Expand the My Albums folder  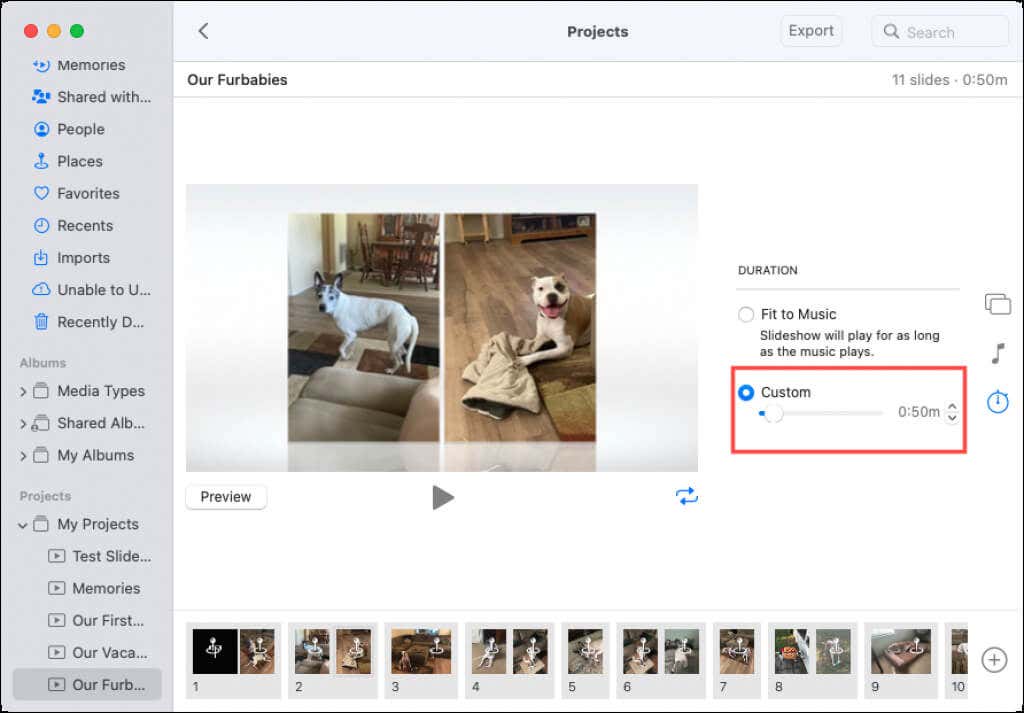pos(23,455)
